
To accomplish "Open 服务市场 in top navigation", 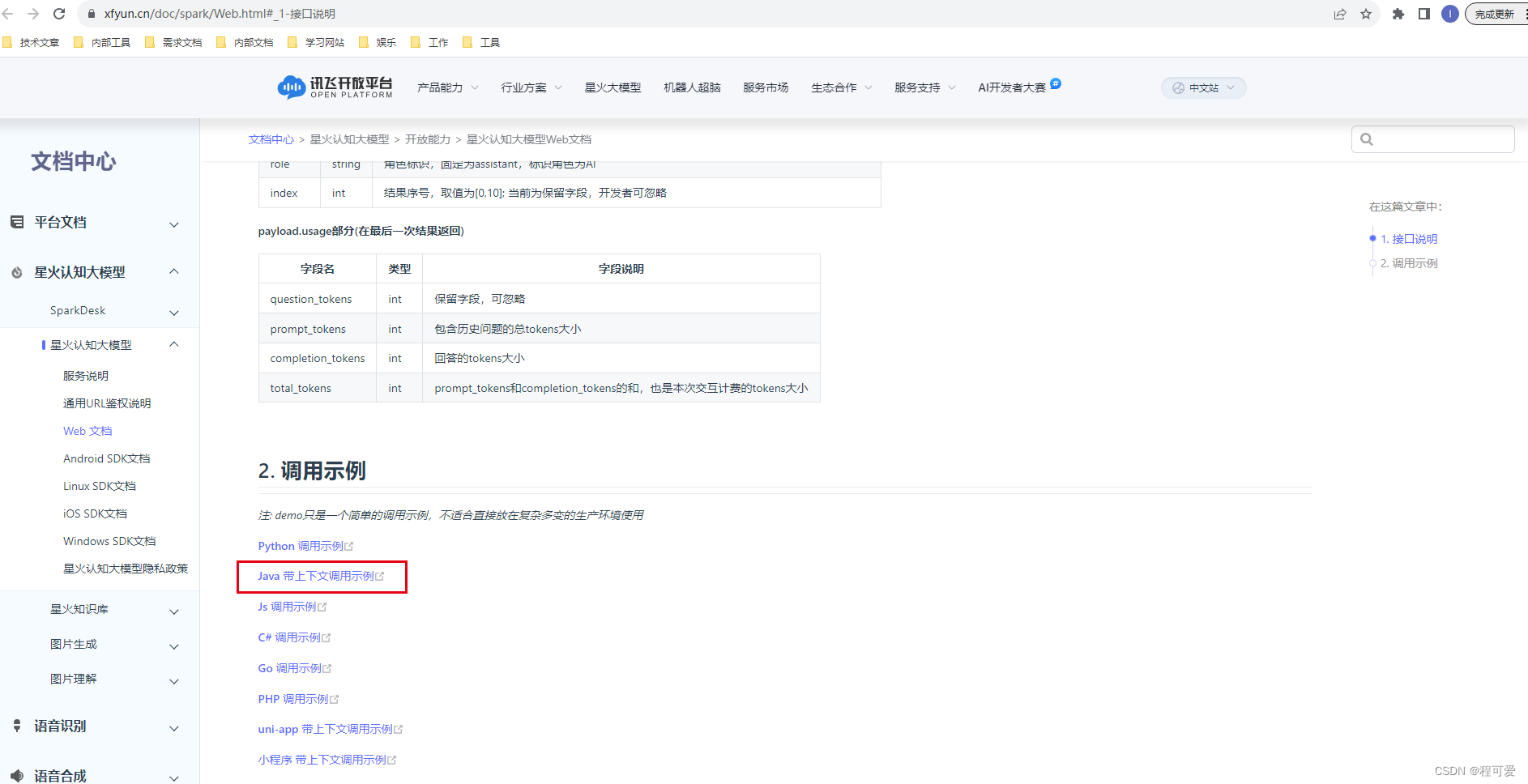I will coord(766,87).
